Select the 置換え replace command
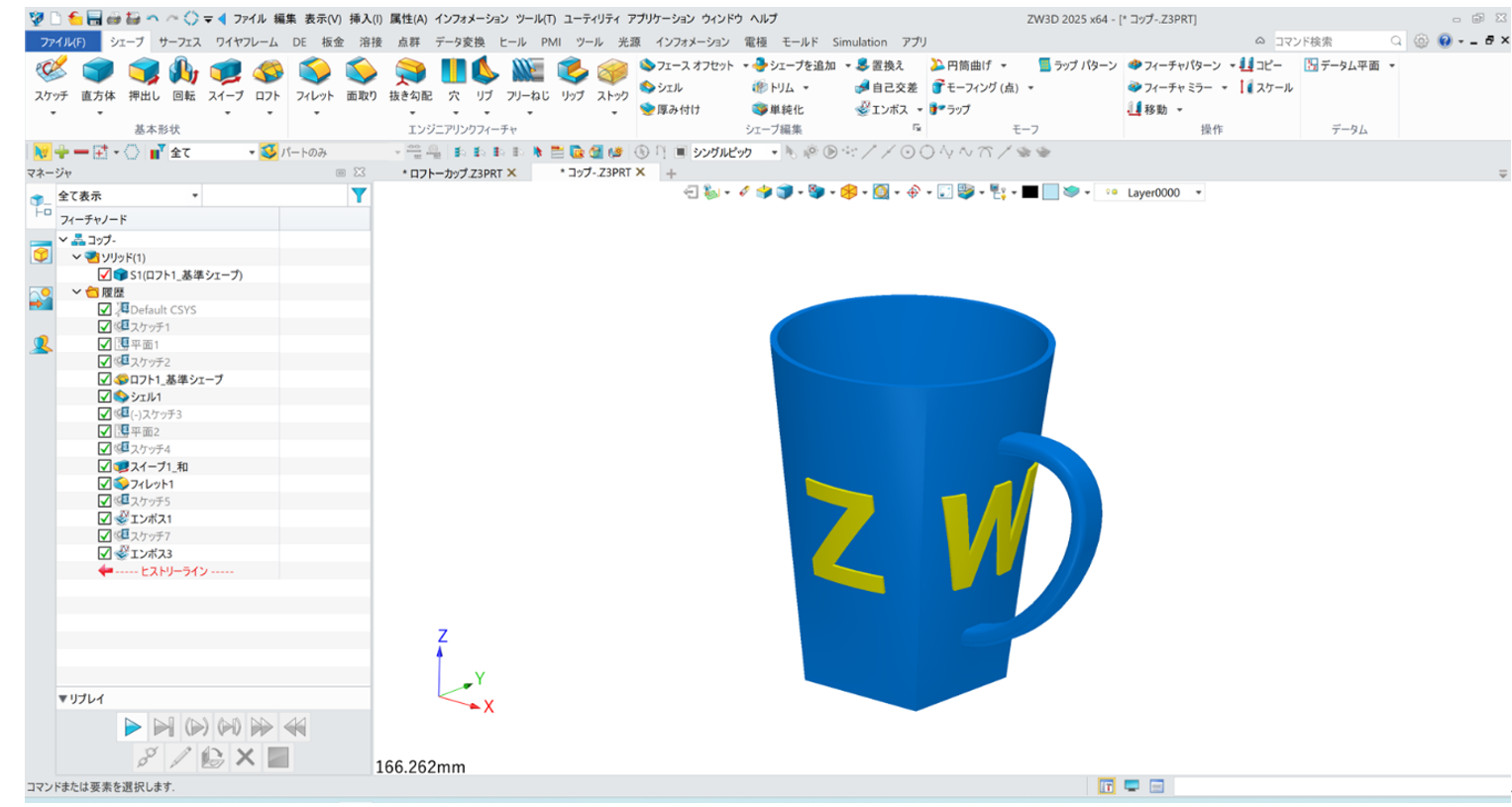 [x=880, y=65]
